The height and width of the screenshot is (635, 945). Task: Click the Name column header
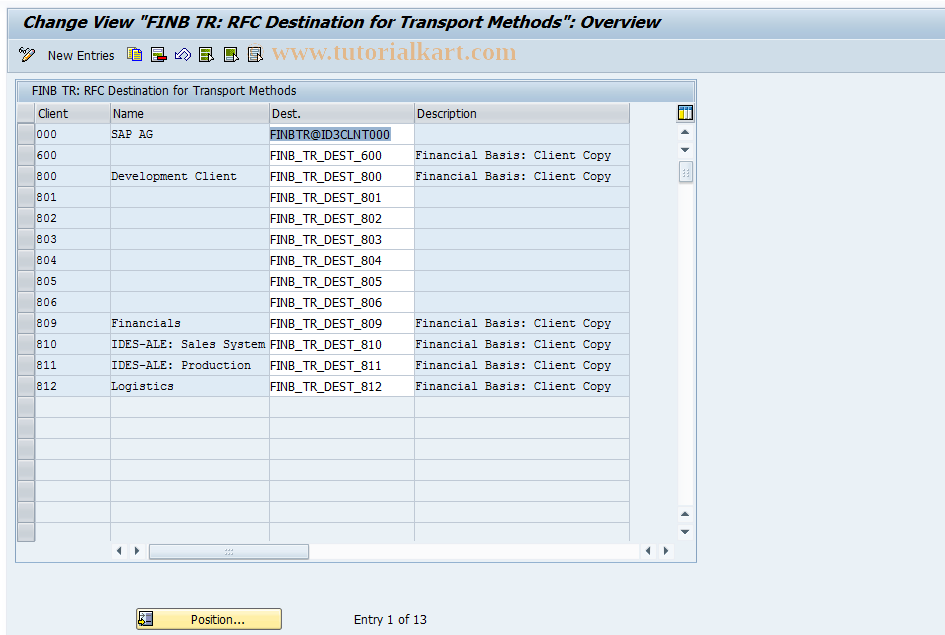(190, 113)
